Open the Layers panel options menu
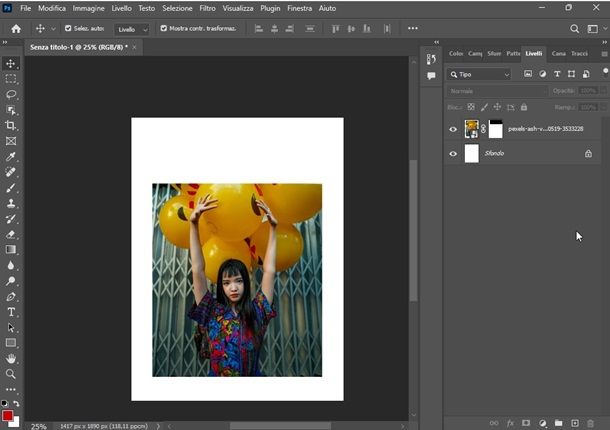This screenshot has width=610, height=430. click(604, 54)
